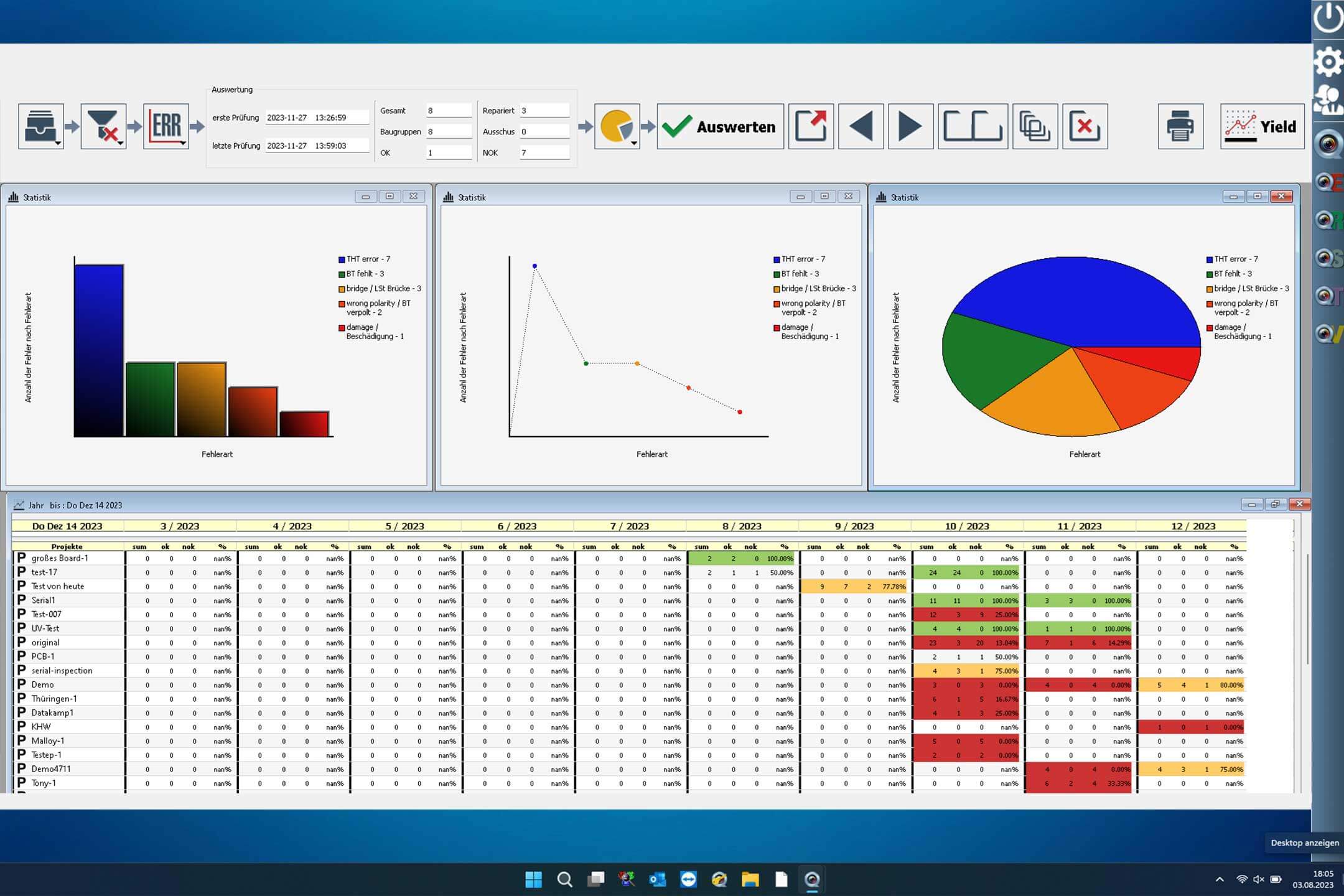Go to previous with left triangle

click(861, 126)
